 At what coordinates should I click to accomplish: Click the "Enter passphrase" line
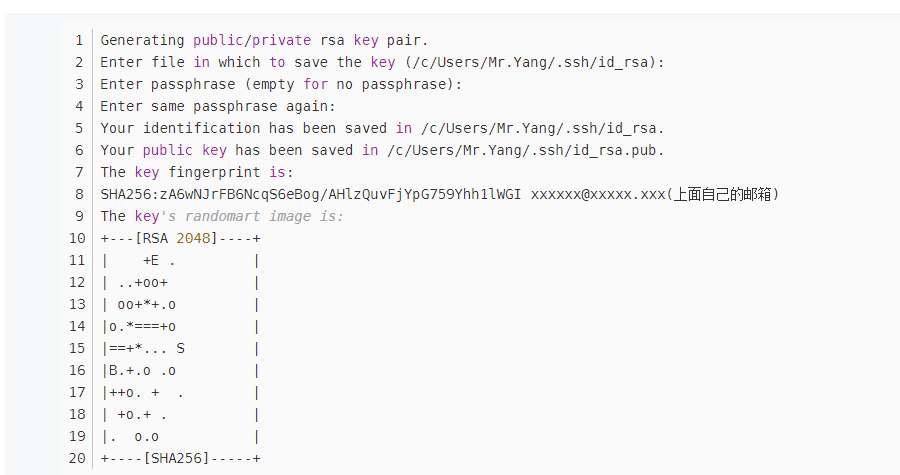click(281, 84)
